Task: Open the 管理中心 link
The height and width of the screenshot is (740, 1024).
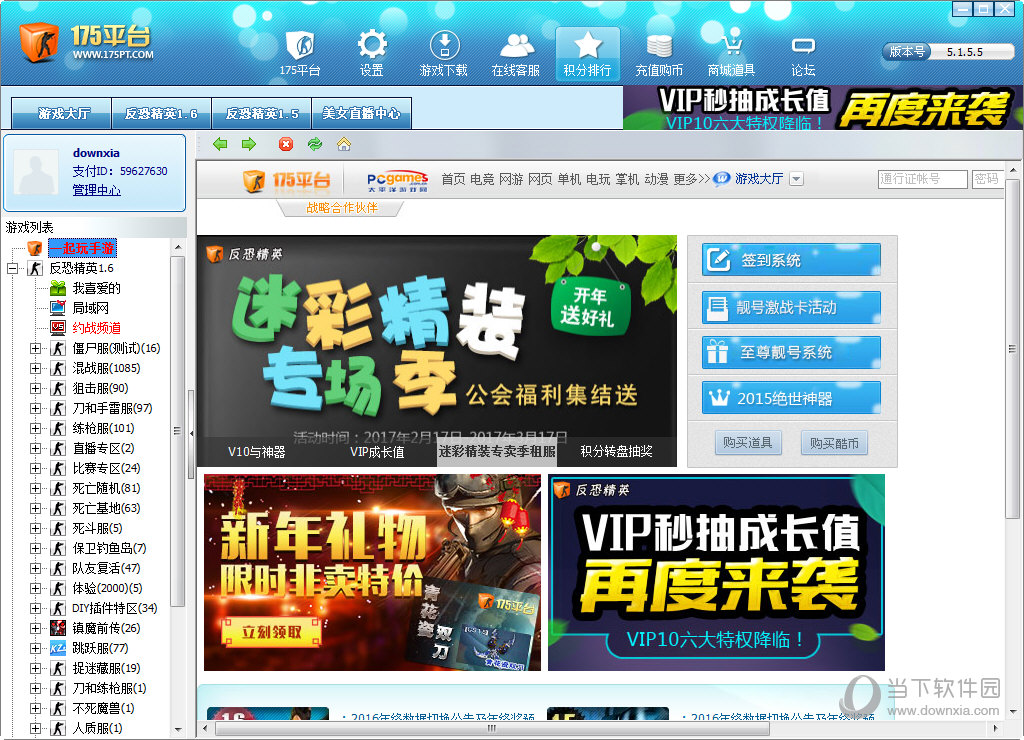Action: [x=97, y=190]
